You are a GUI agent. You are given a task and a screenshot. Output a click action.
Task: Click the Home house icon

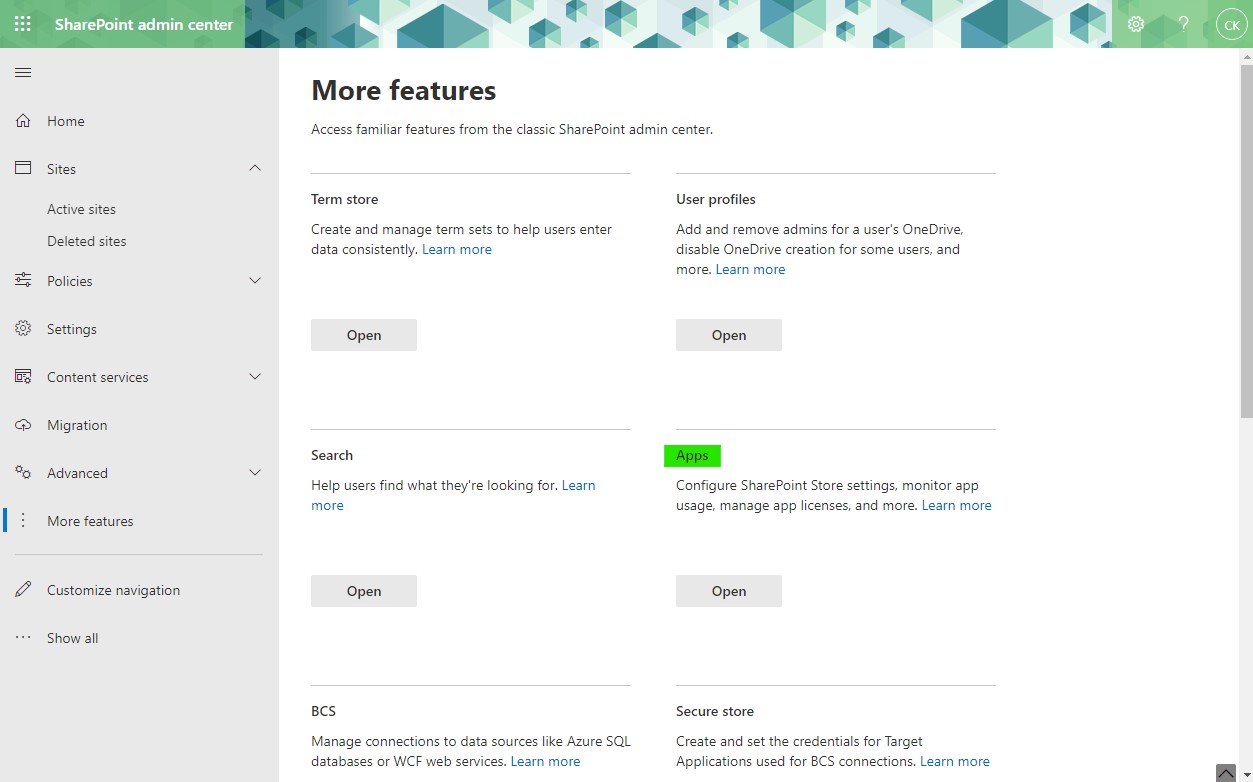coord(23,121)
